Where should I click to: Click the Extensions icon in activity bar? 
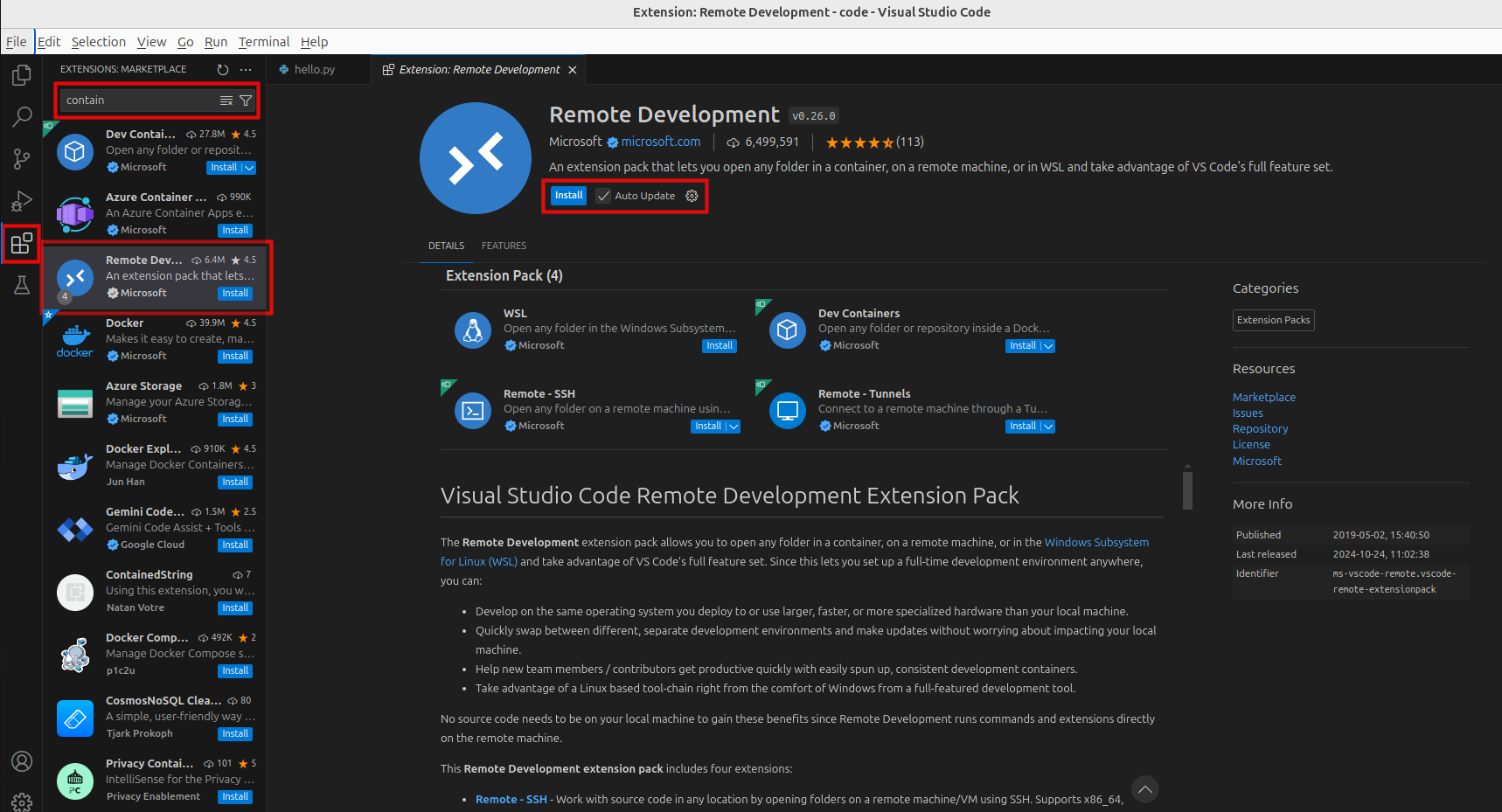coord(21,243)
